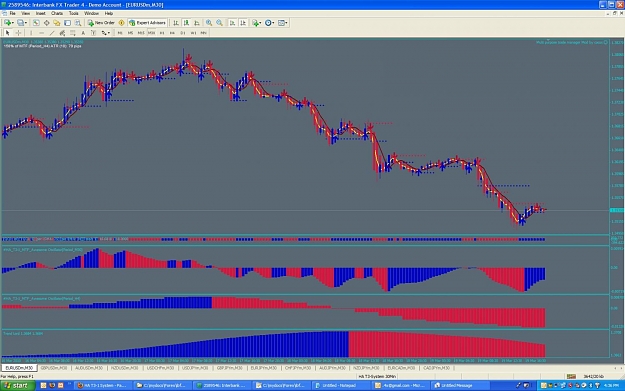Expand the Templates dropdown arrow
Screen dimensions: 625x391
pos(286,23)
